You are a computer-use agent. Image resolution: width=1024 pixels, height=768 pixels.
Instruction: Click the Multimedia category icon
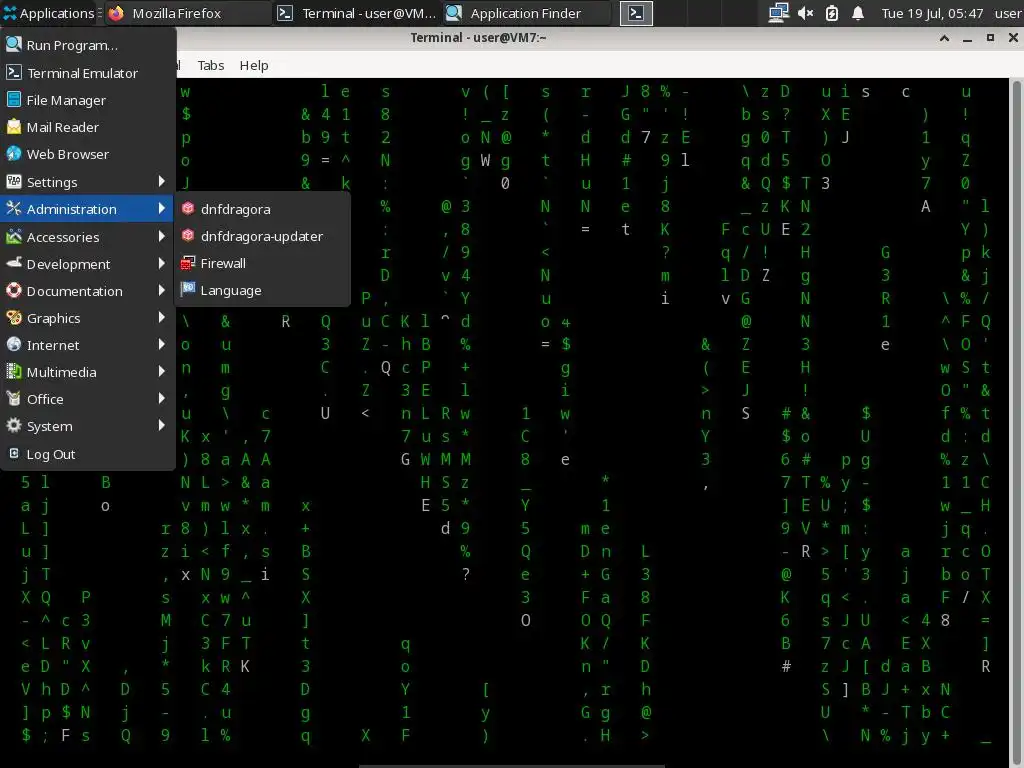coord(14,372)
